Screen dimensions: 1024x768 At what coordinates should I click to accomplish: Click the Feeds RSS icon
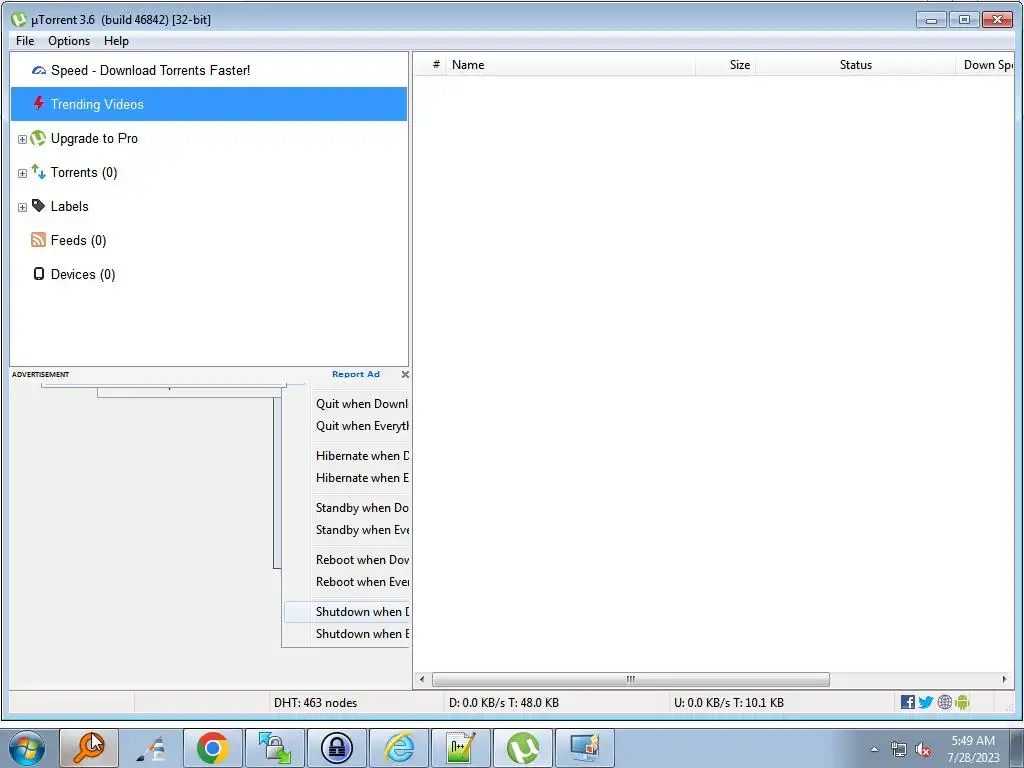[x=39, y=240]
